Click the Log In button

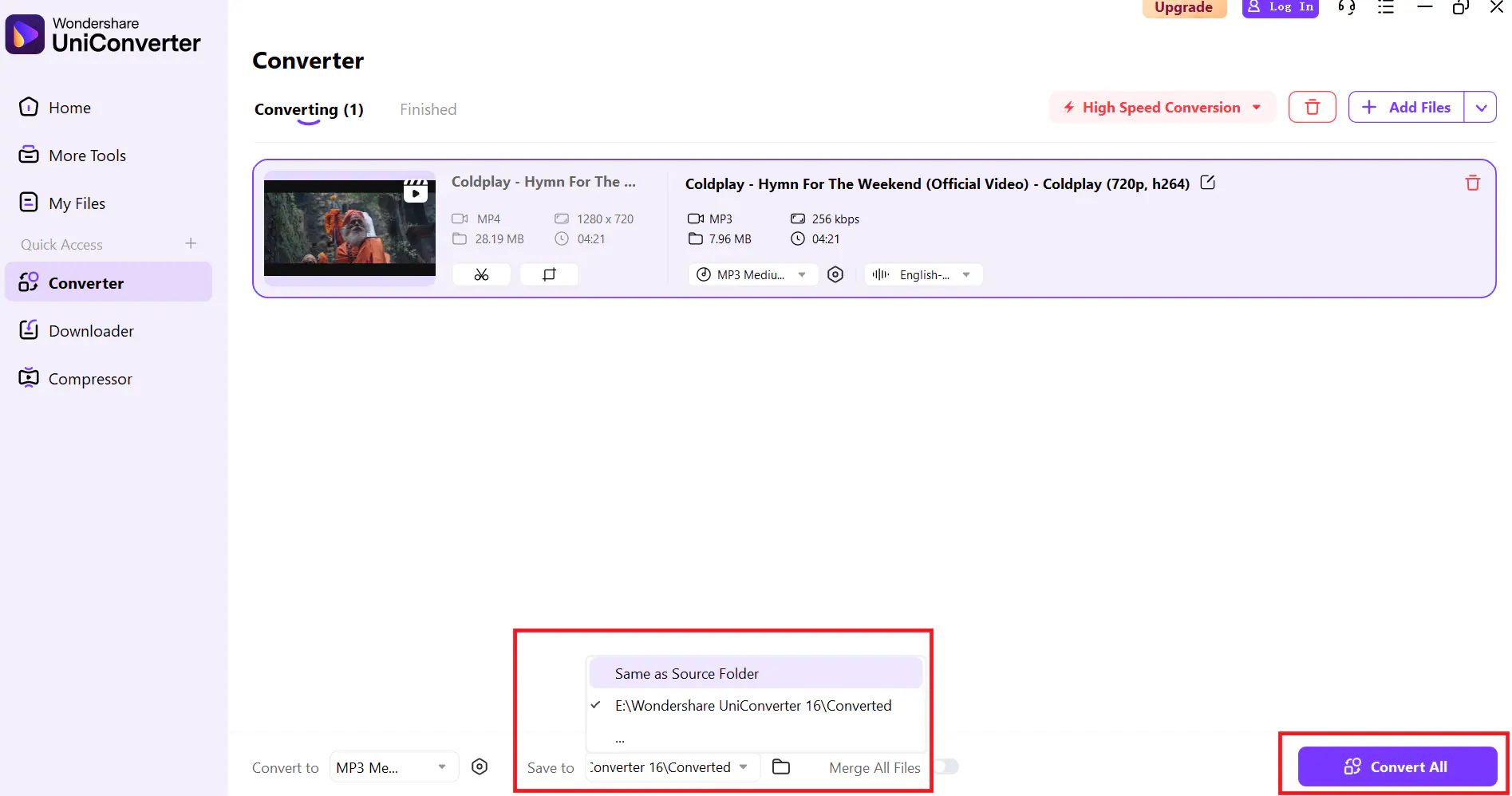click(x=1280, y=8)
